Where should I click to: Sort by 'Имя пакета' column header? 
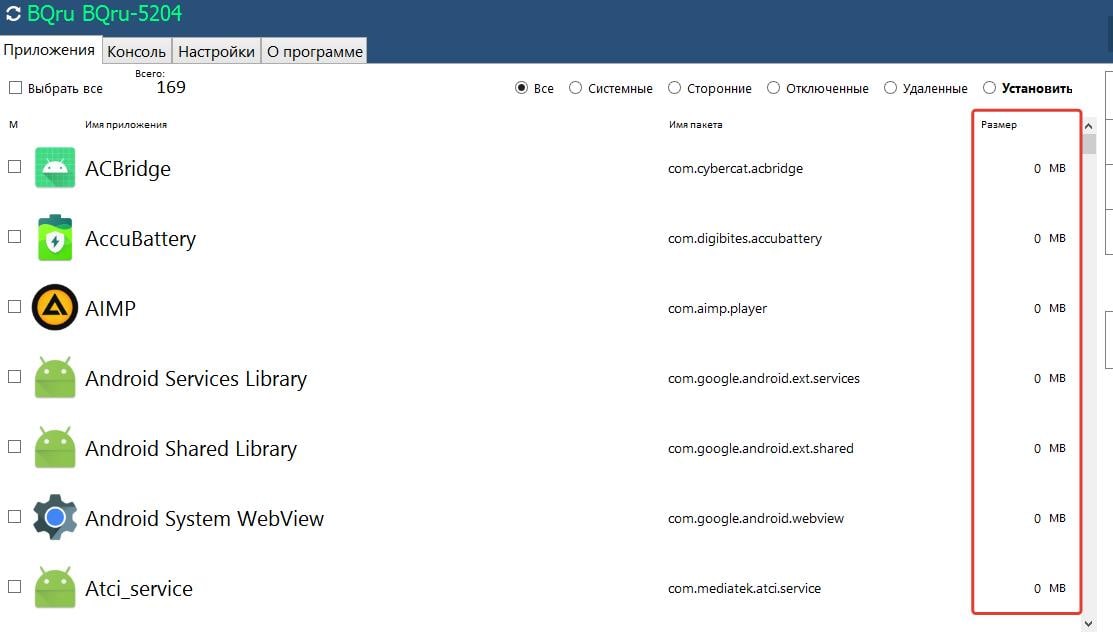coord(696,124)
